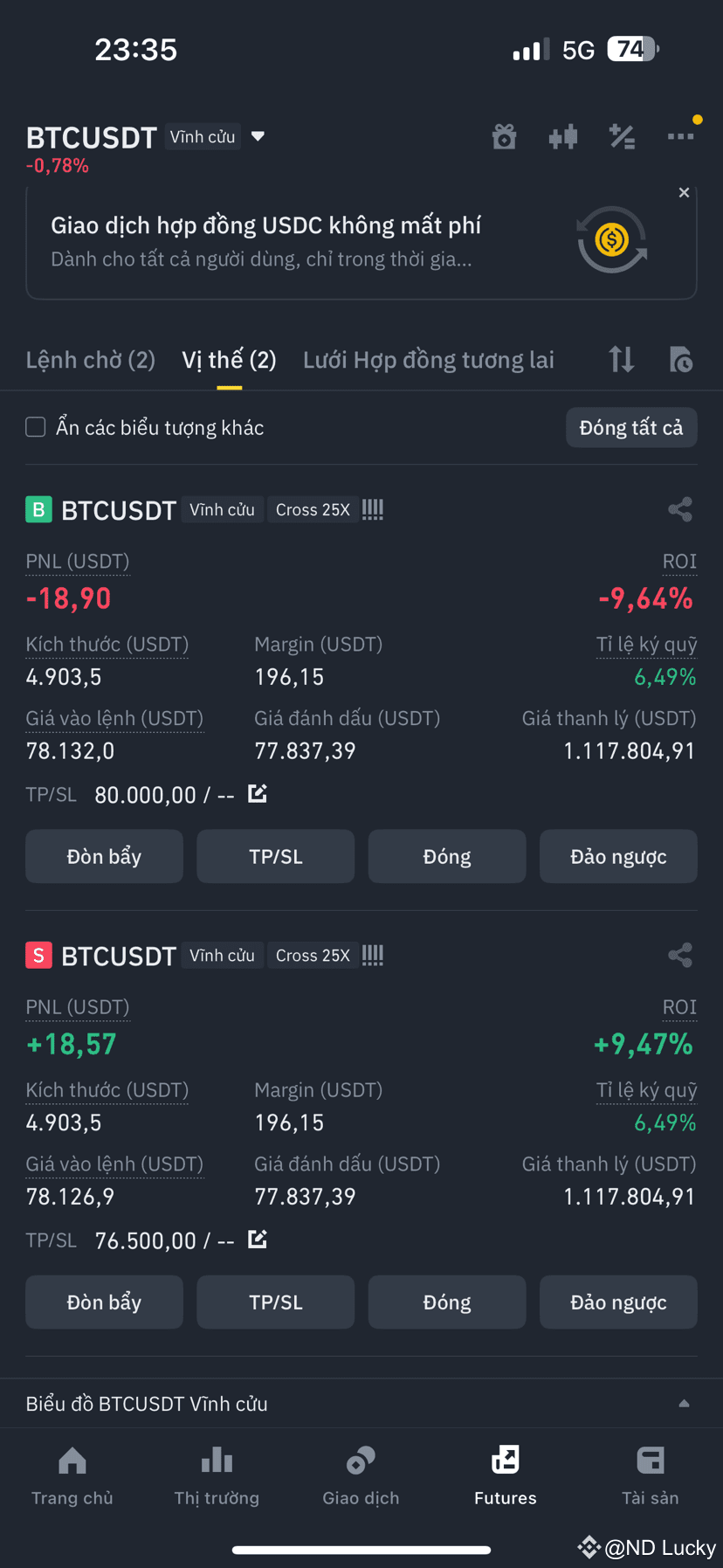Tap Đóng on the short position
Screen dimensions: 723x1568
(447, 1302)
